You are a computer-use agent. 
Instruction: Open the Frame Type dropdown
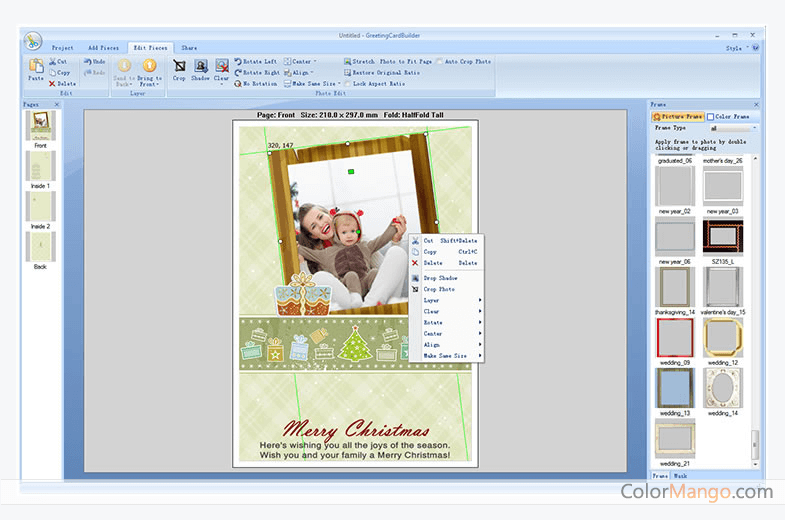tap(733, 128)
